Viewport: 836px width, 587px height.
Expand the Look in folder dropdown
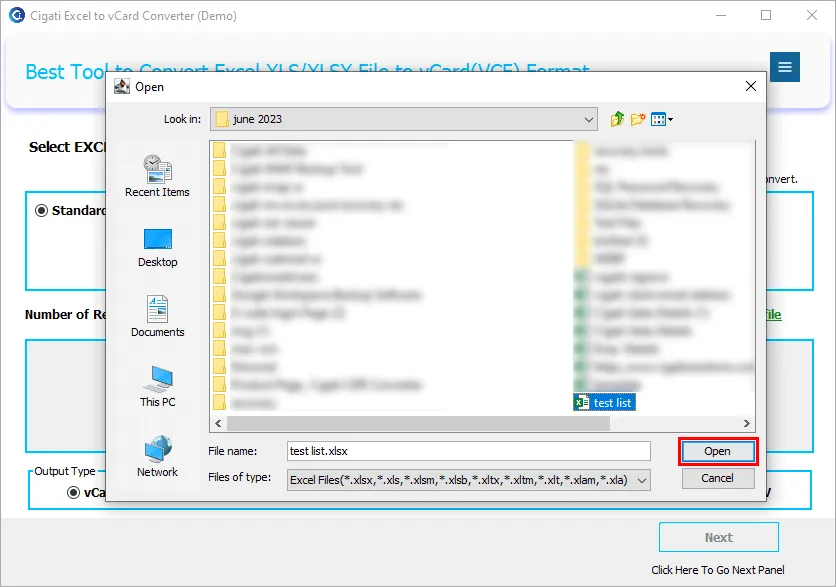[x=590, y=118]
